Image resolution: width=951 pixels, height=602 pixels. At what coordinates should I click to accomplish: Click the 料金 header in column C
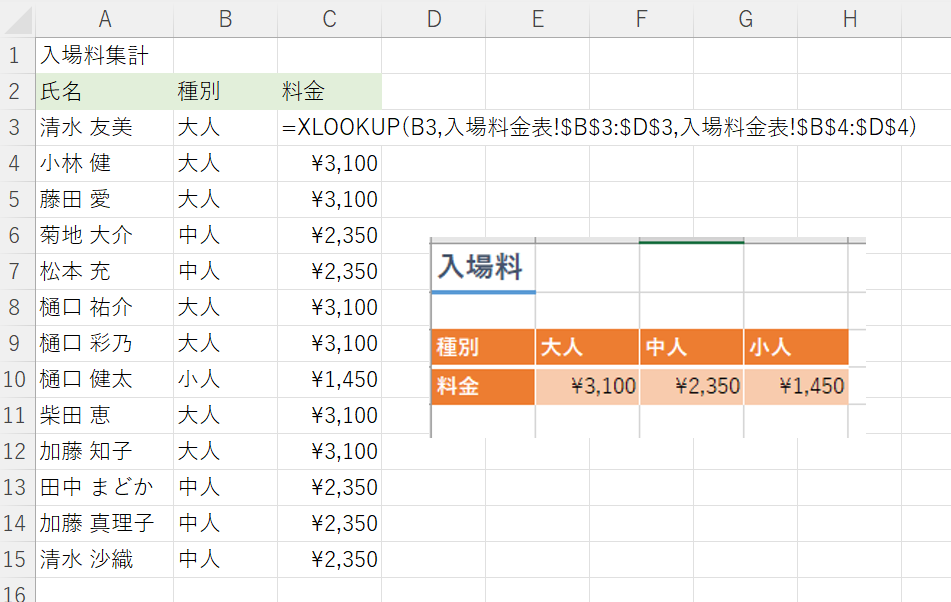(x=329, y=92)
